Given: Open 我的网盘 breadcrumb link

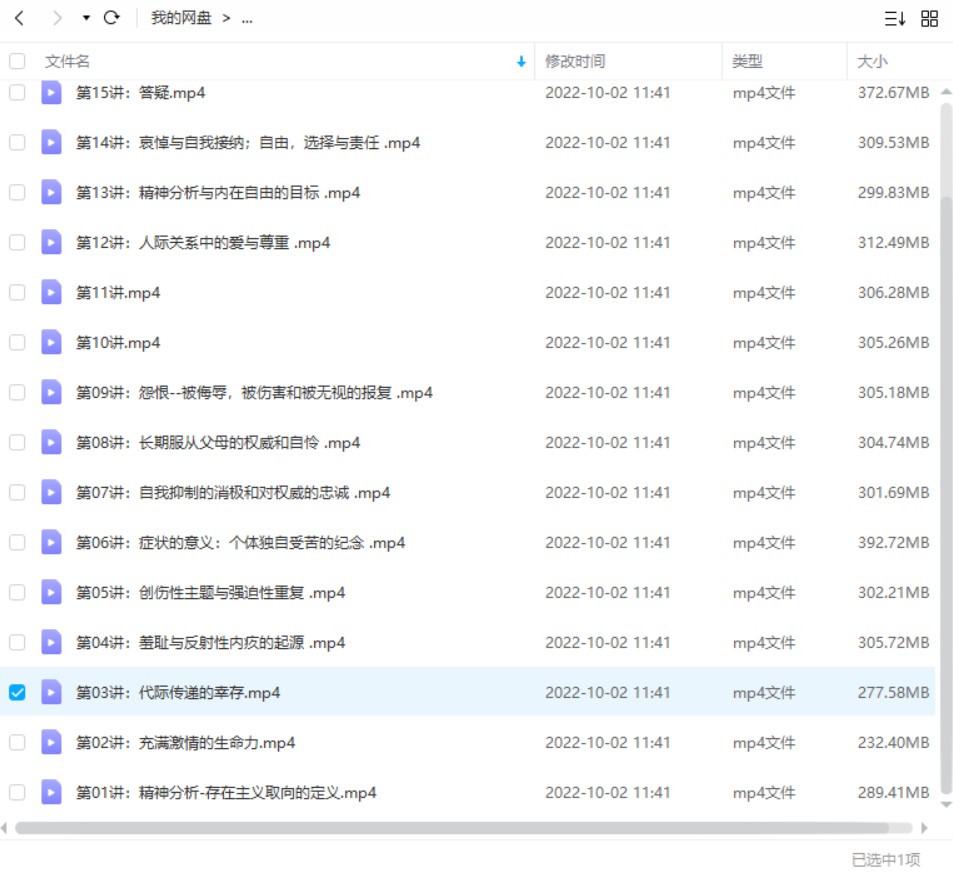Looking at the screenshot, I should click(x=181, y=18).
